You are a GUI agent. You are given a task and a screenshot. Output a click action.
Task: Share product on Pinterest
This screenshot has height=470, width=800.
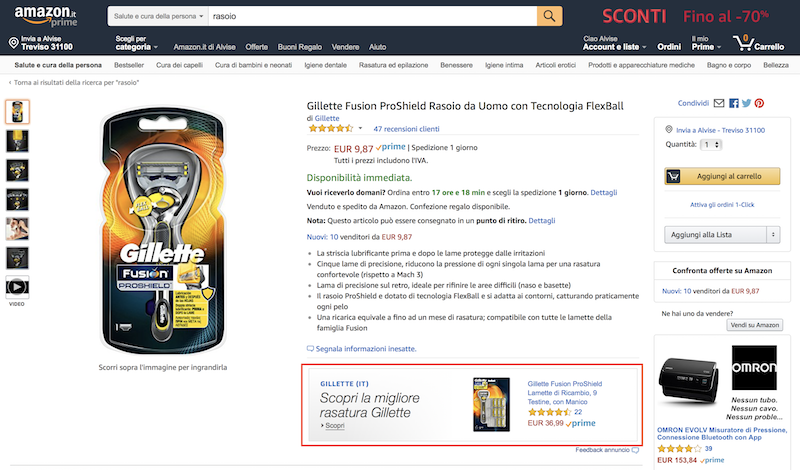[759, 103]
